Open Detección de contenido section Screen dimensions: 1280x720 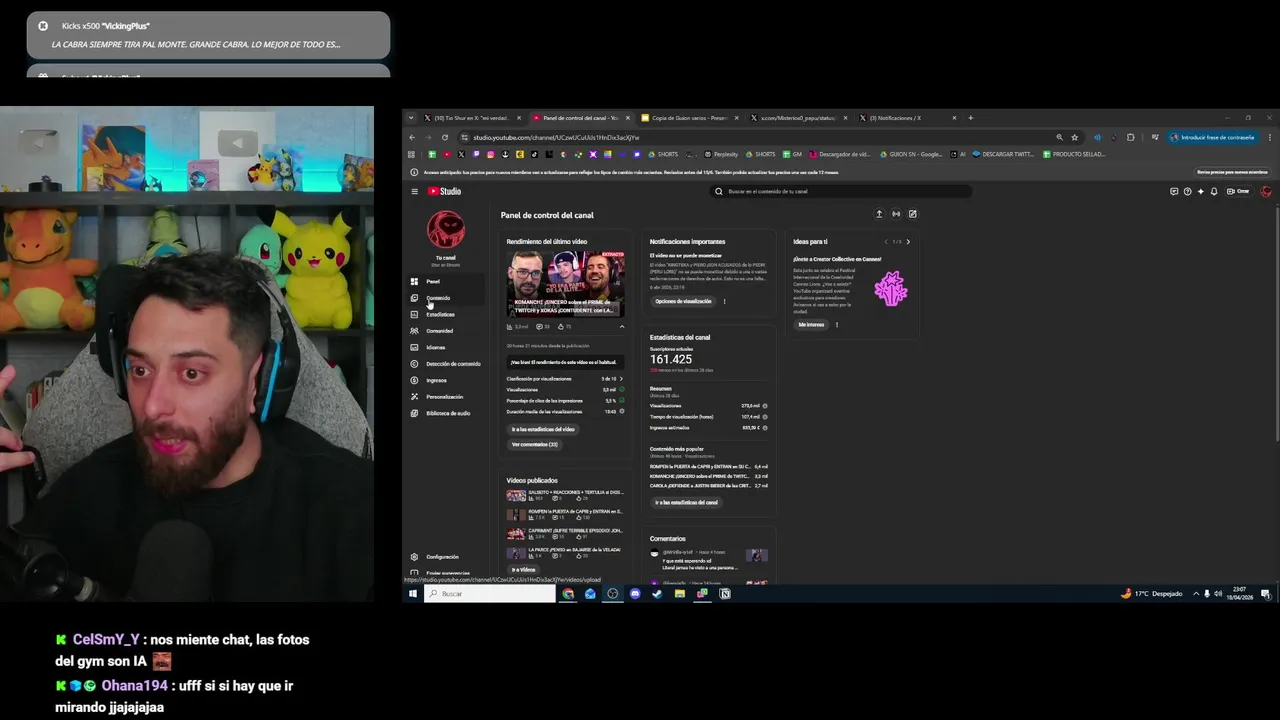click(446, 364)
